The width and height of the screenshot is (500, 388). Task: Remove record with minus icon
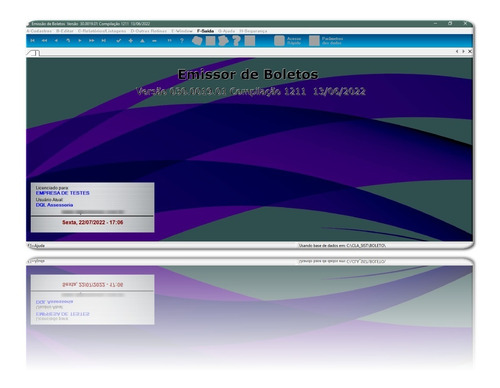tap(154, 41)
